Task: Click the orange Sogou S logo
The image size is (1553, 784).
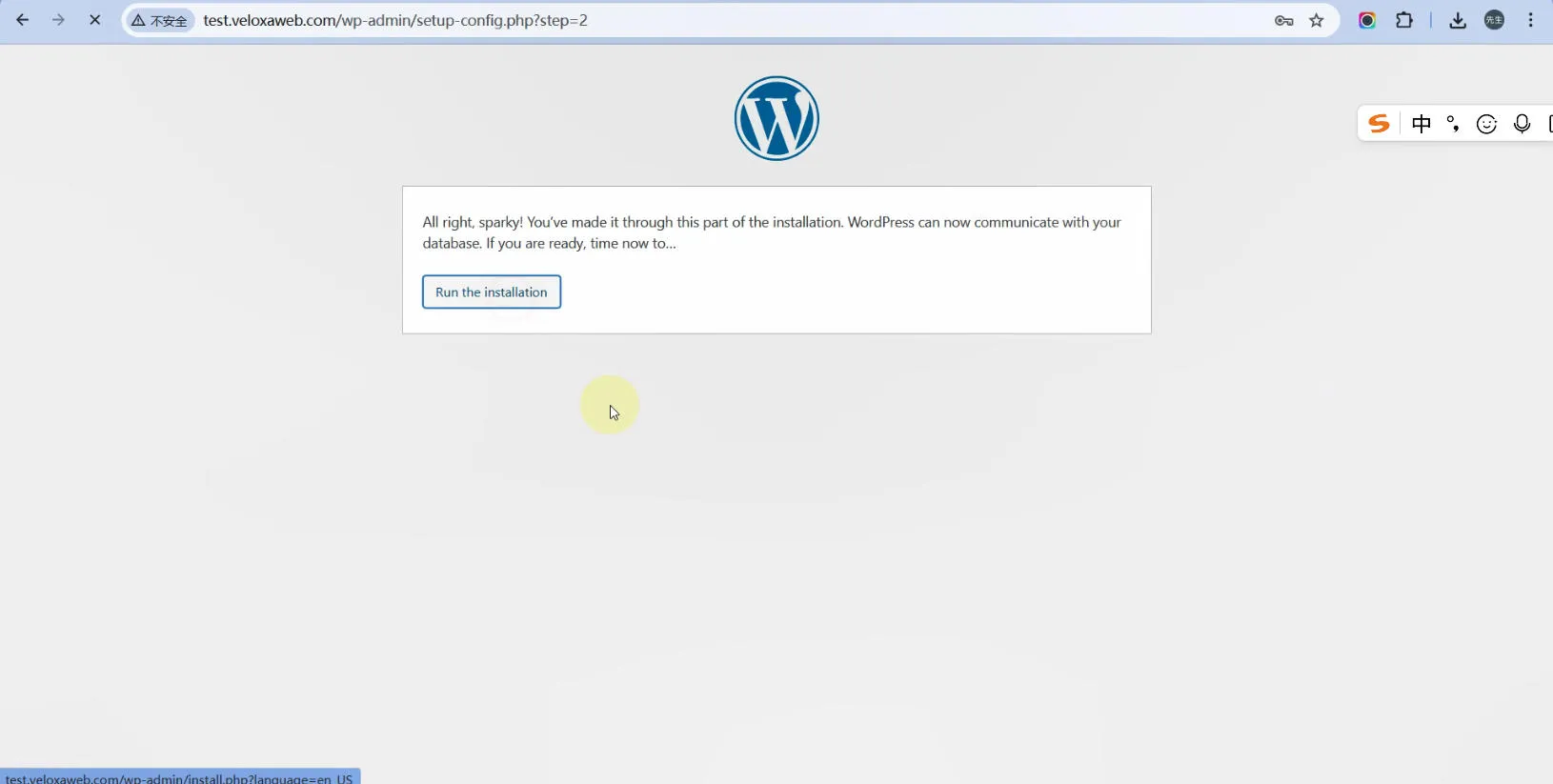Action: pyautogui.click(x=1379, y=124)
